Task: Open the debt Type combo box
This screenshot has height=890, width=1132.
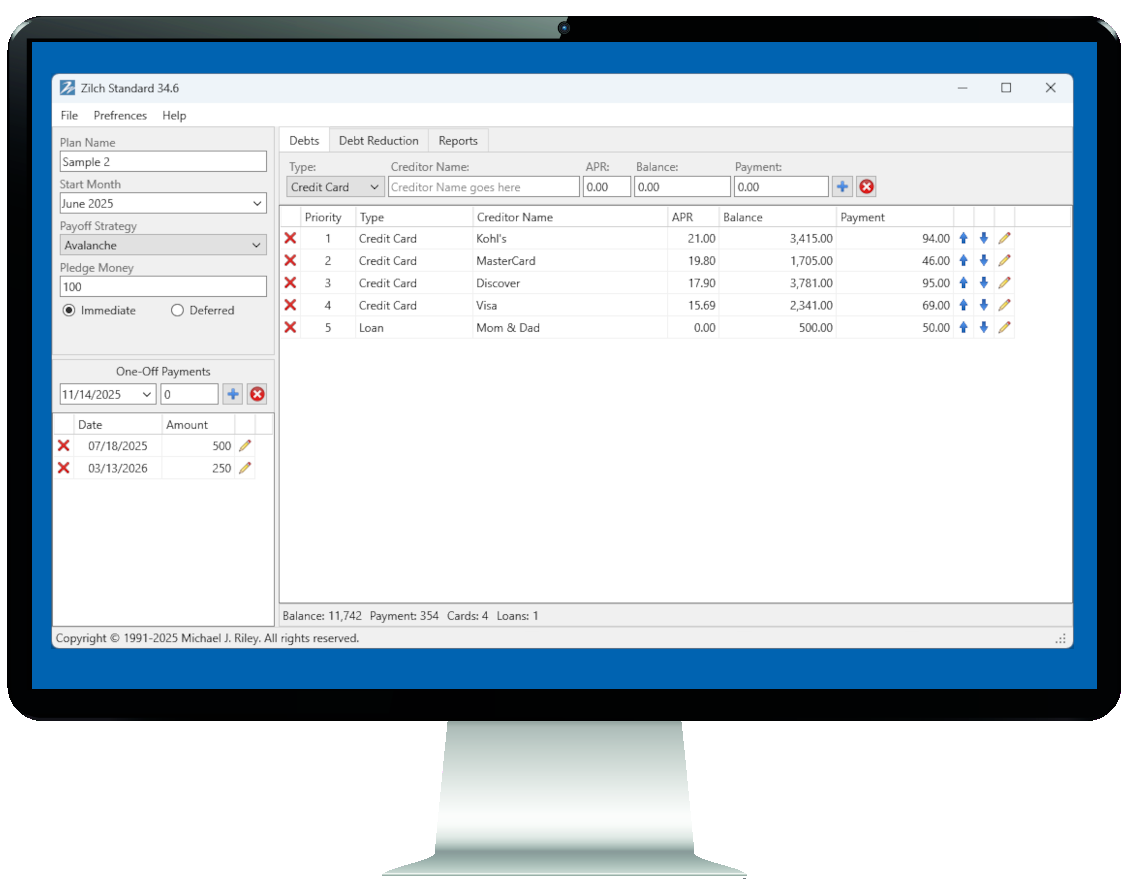Action: (x=374, y=187)
